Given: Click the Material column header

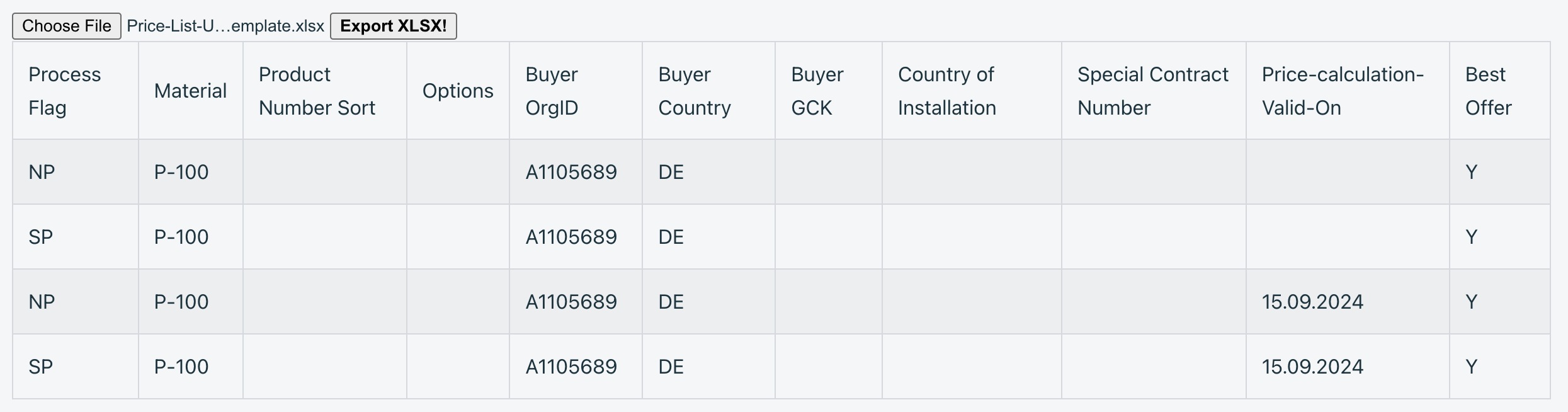Looking at the screenshot, I should point(191,91).
